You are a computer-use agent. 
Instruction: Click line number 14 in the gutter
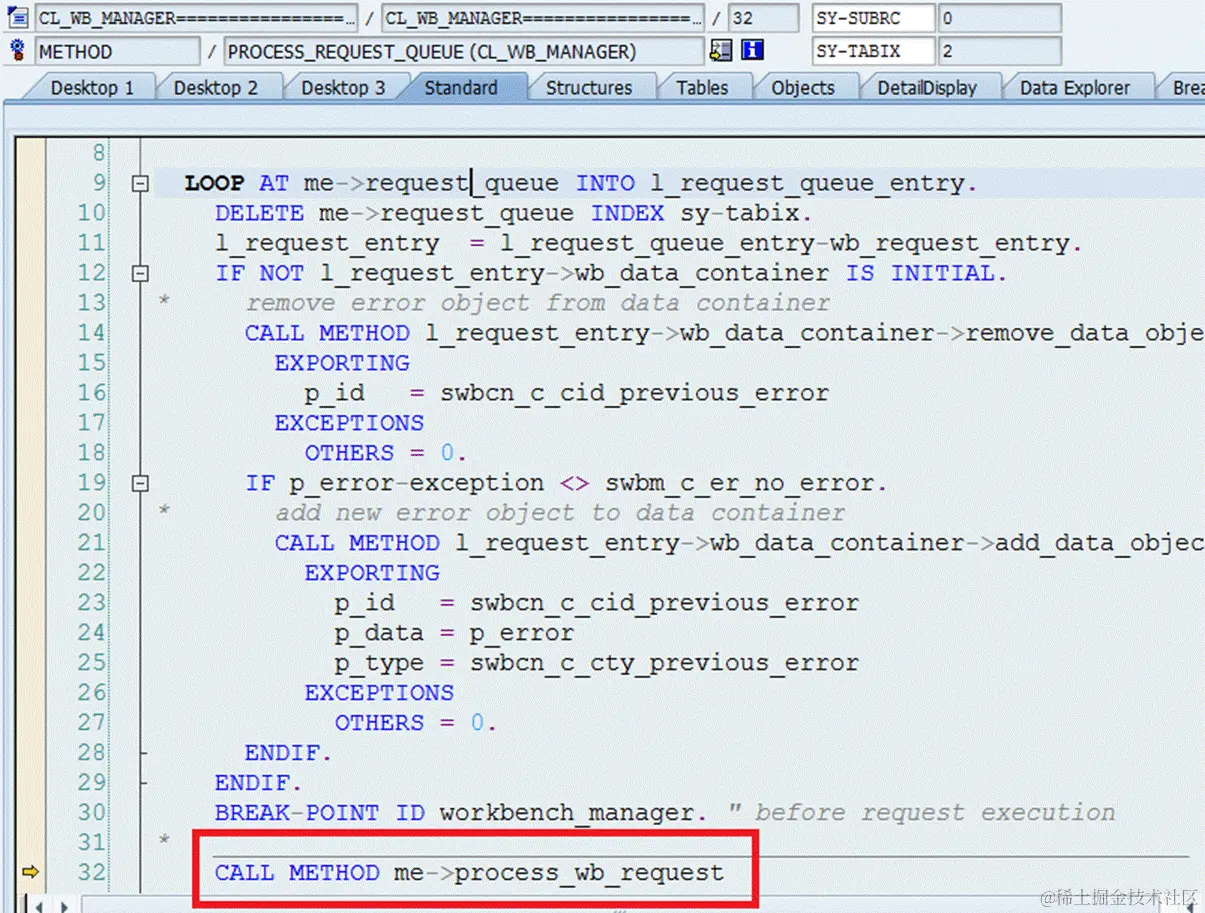(91, 333)
